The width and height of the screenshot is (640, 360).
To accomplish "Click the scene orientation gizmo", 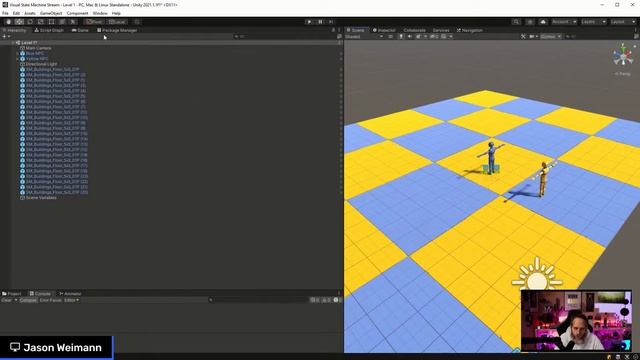I will [622, 56].
